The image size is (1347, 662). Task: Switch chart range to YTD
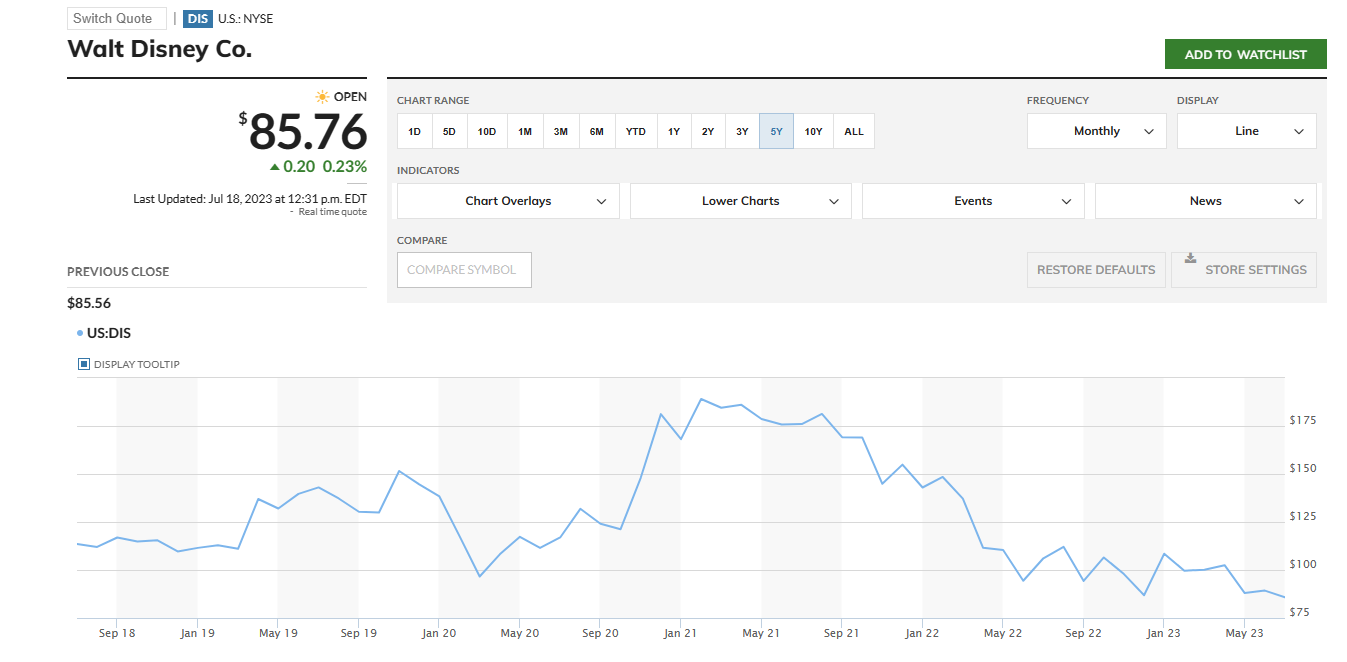point(636,131)
